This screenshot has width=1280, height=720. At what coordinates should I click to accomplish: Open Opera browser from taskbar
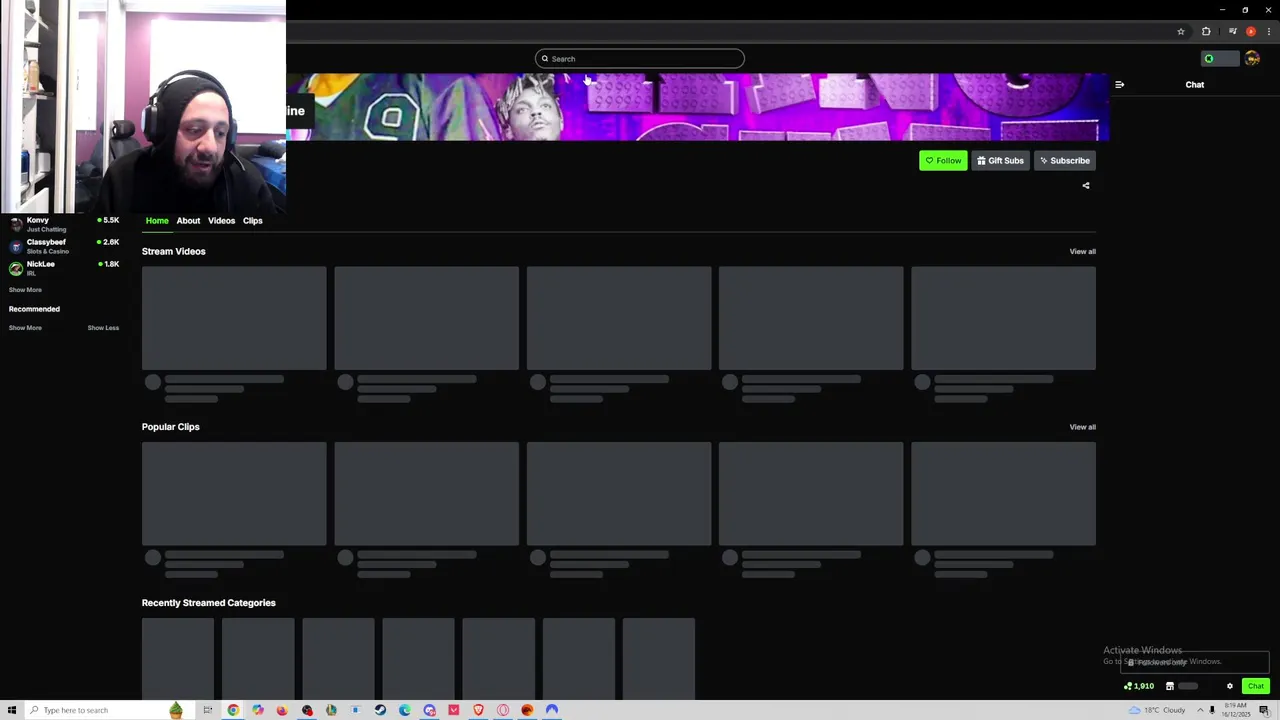tap(503, 710)
